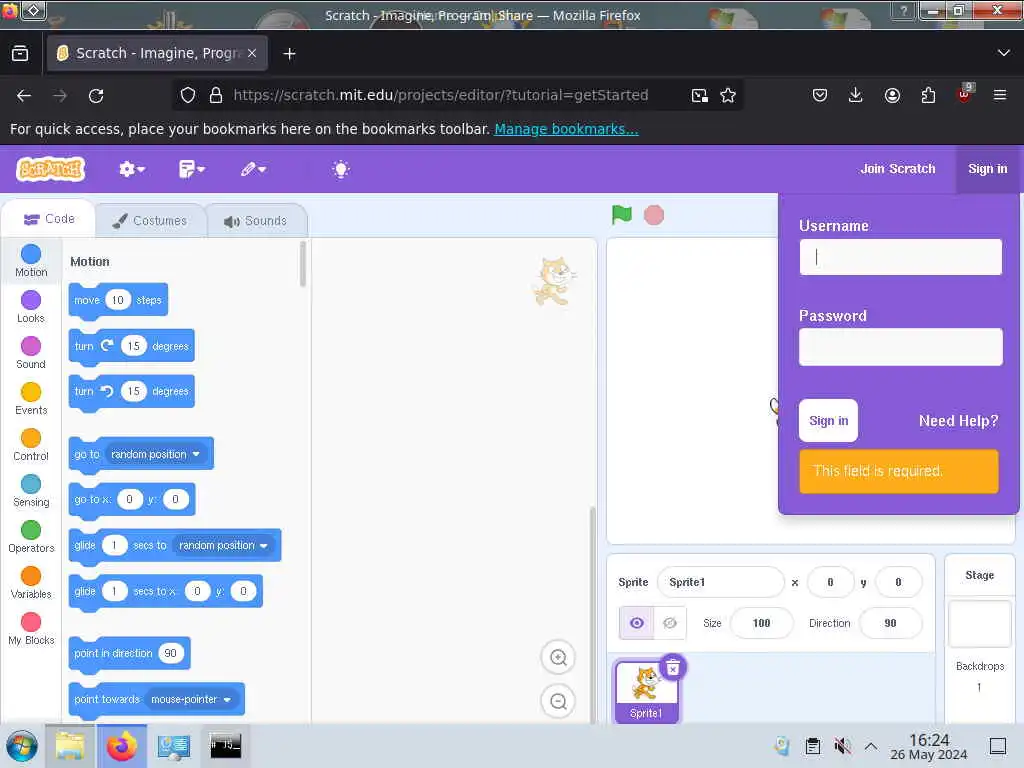
Task: Click the green flag to run
Action: (x=621, y=214)
